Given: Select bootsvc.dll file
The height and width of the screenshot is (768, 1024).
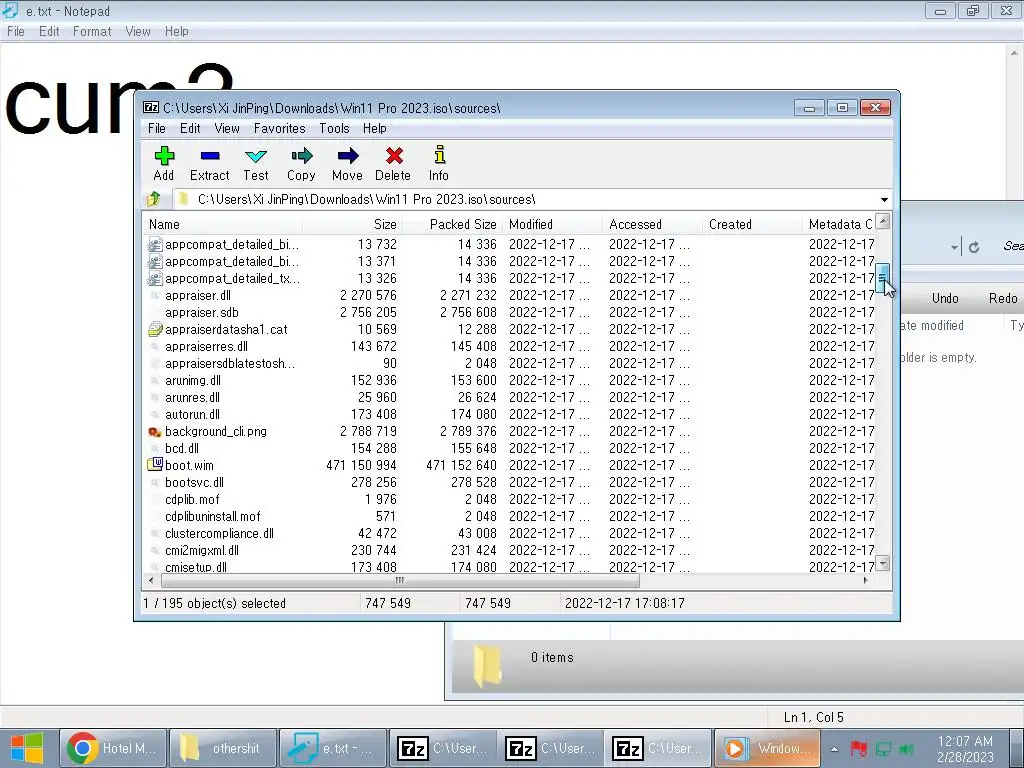Looking at the screenshot, I should (x=194, y=482).
